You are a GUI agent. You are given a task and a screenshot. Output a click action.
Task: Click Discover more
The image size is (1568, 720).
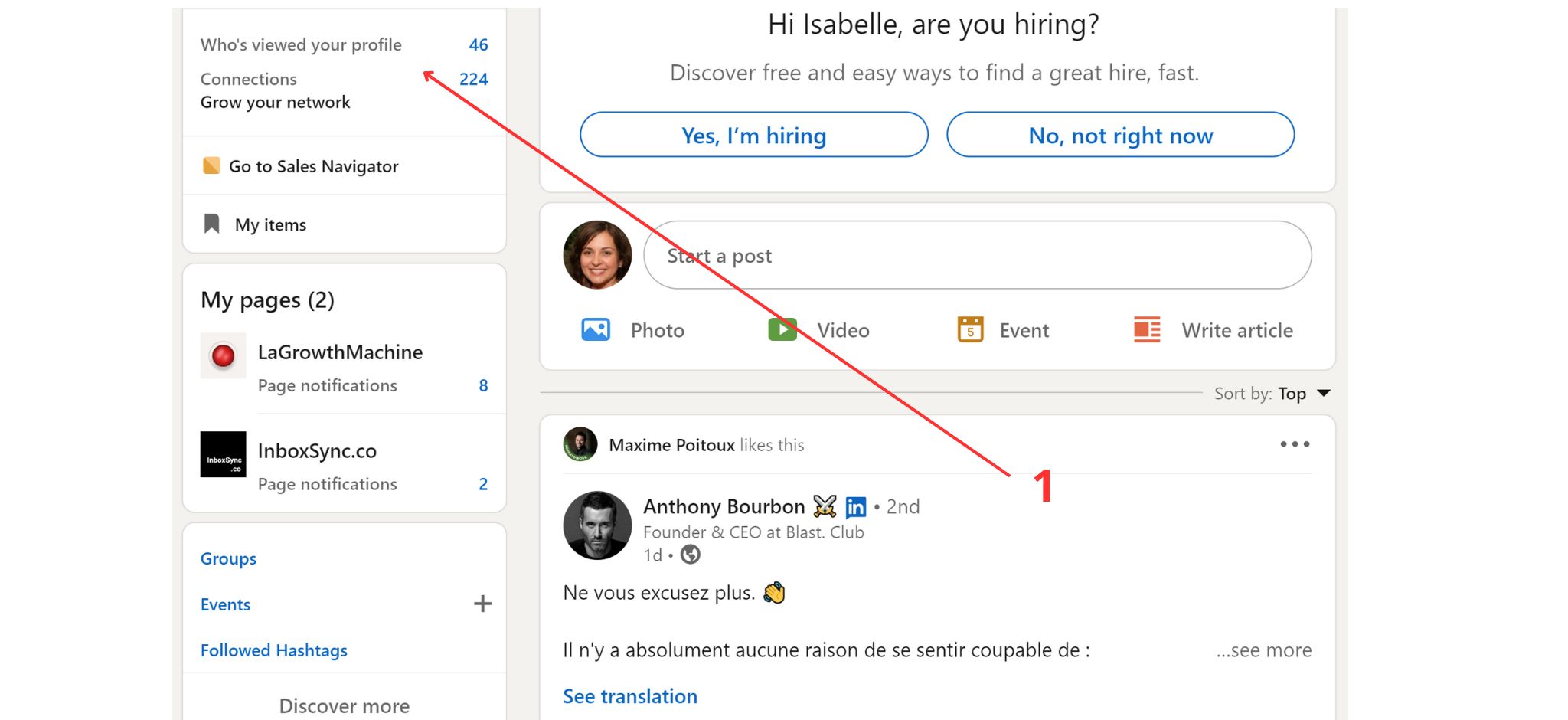345,705
